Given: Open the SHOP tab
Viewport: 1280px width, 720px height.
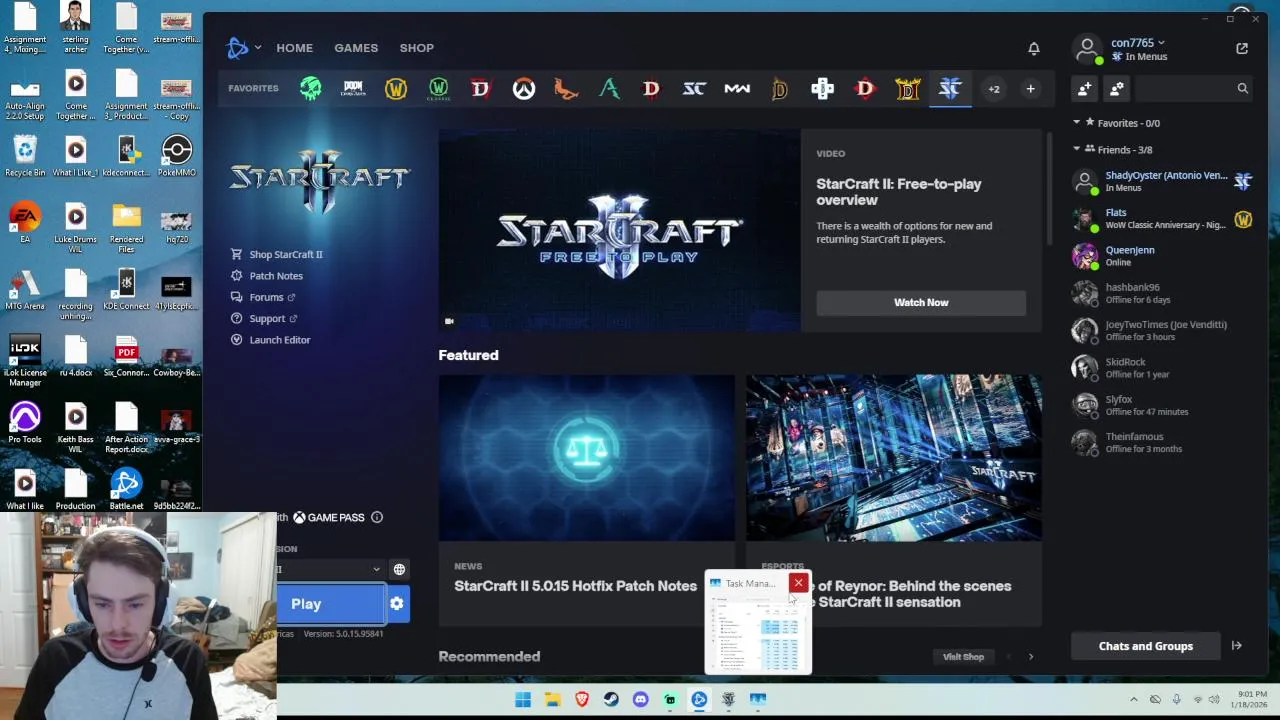Looking at the screenshot, I should 417,48.
